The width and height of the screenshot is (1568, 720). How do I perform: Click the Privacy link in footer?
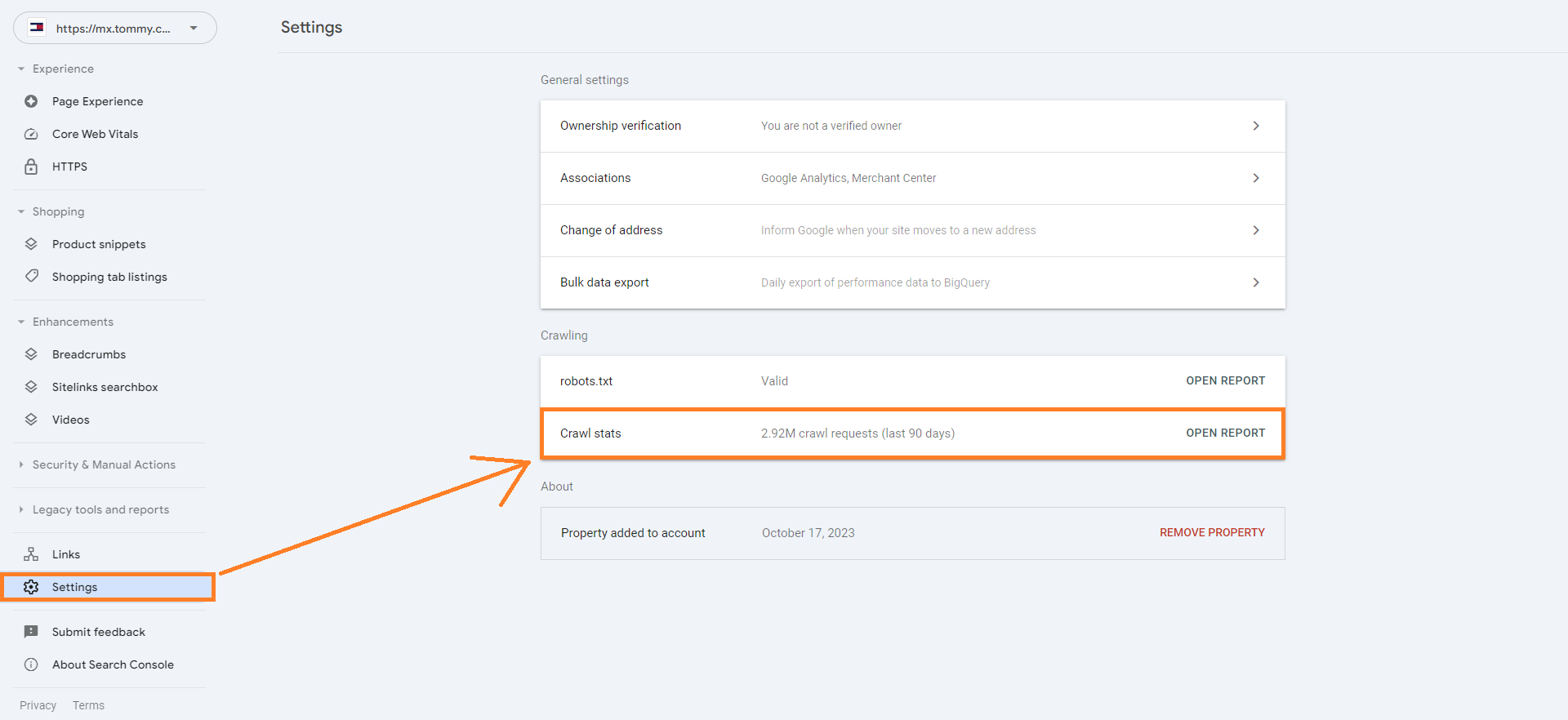(x=38, y=705)
